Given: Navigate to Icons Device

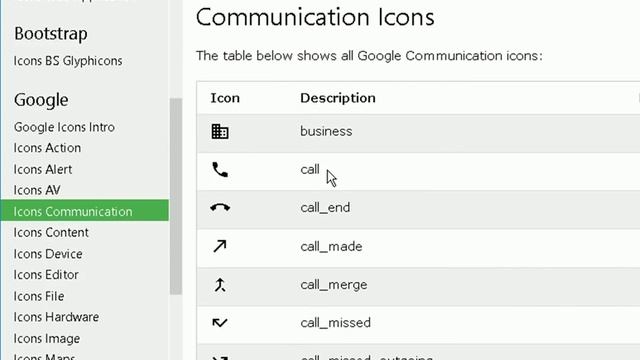Looking at the screenshot, I should pos(48,254).
